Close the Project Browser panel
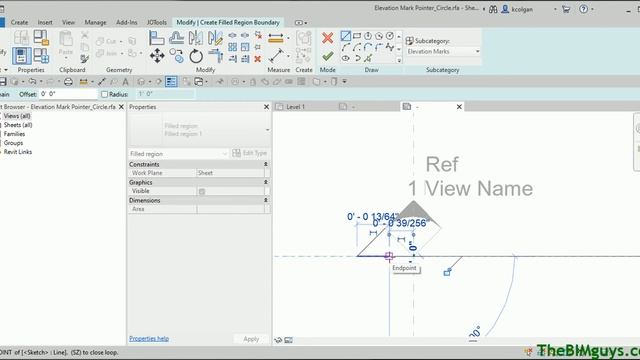The image size is (640, 360). 121,107
